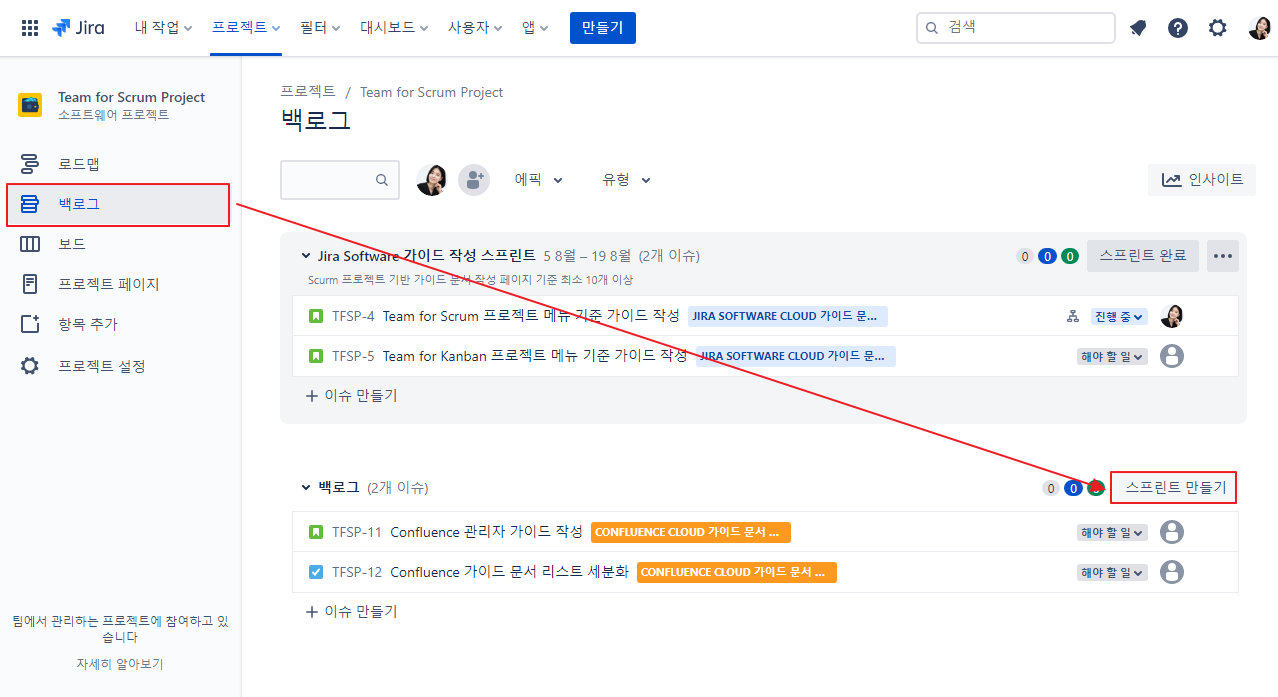Click 이슈 만들기 under the backlog list
Image resolution: width=1278 pixels, height=697 pixels.
coord(351,611)
